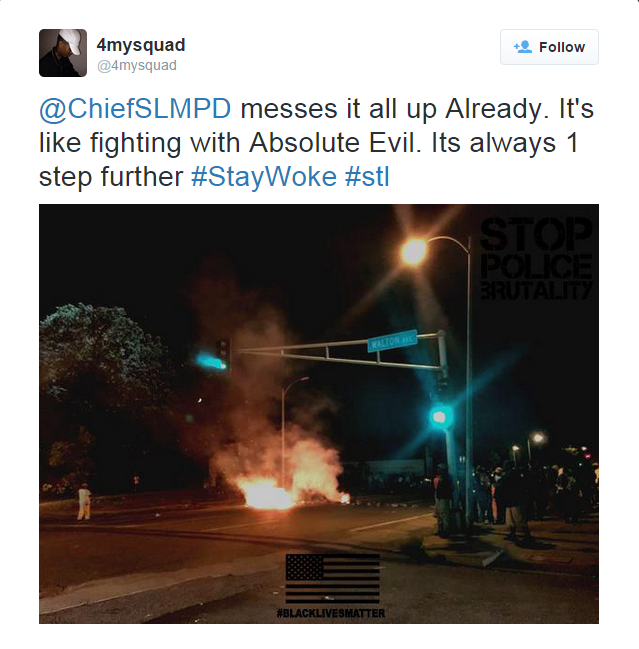This screenshot has height=649, width=639.
Task: Click the Stop Police Brutality watermark
Action: pos(536,258)
